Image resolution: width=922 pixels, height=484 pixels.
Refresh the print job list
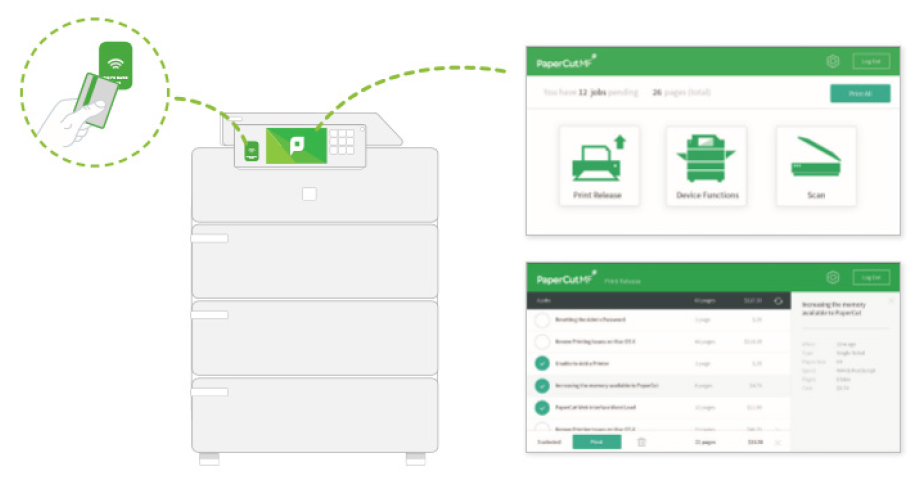click(779, 300)
